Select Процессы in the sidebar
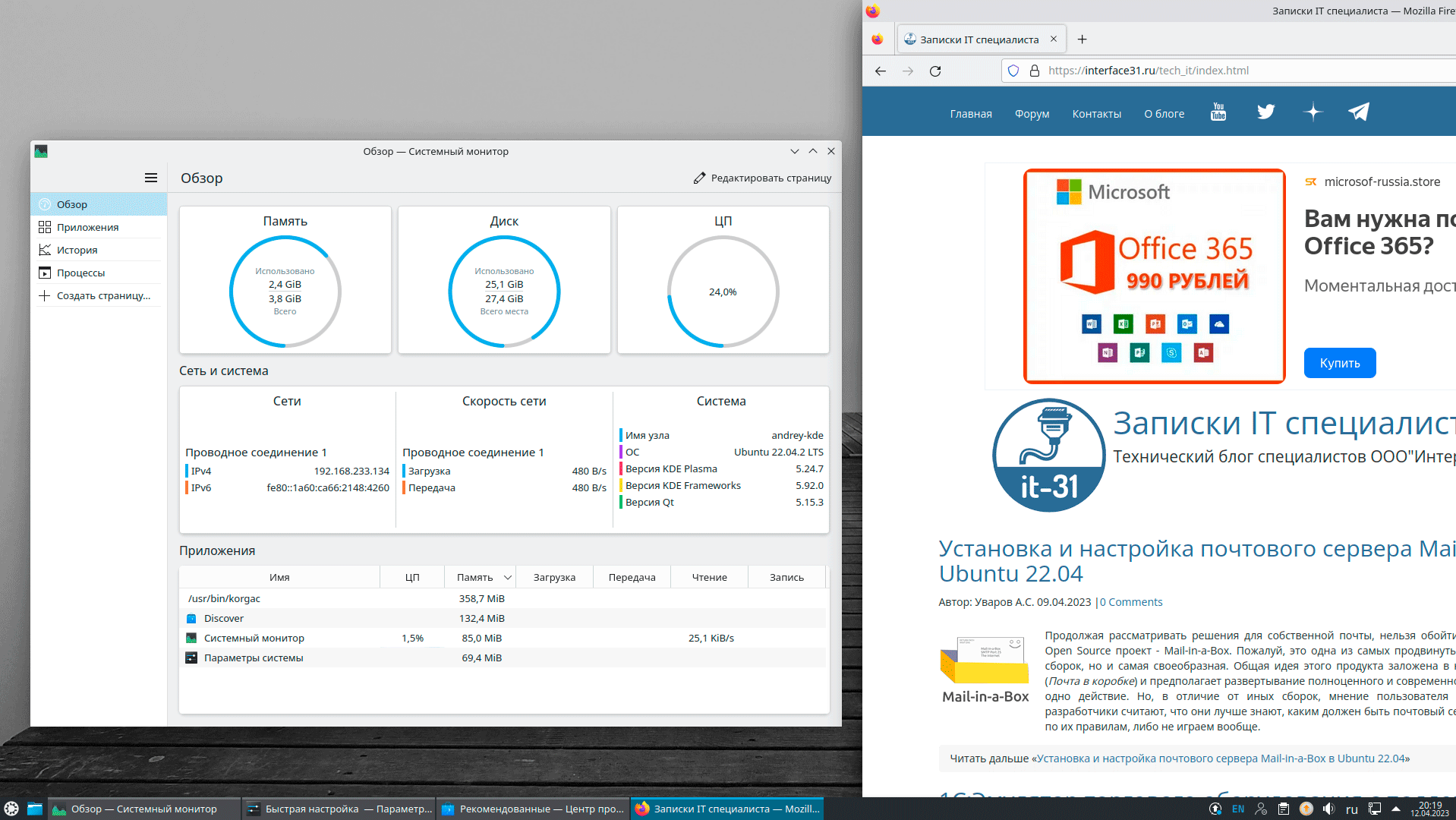The image size is (1456, 820). (x=80, y=273)
